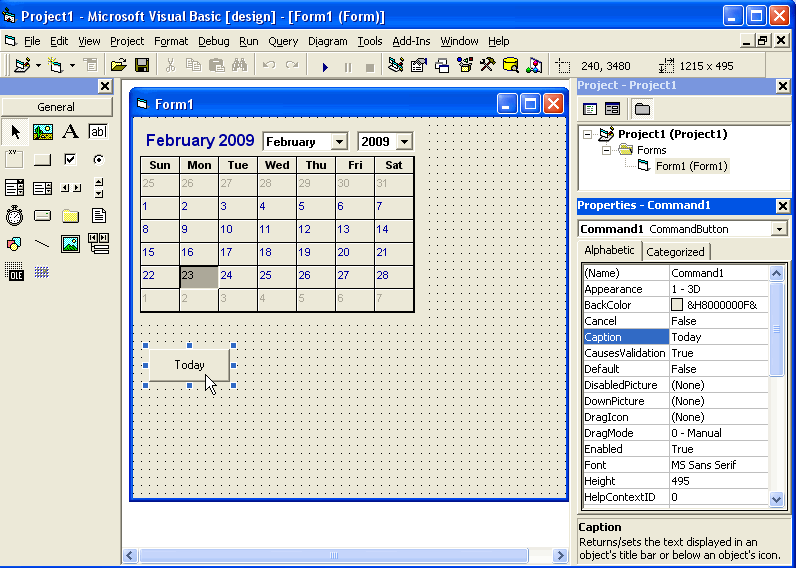Screen dimensions: 796x568
Task: Select day 23 in the calendar
Action: 198,277
